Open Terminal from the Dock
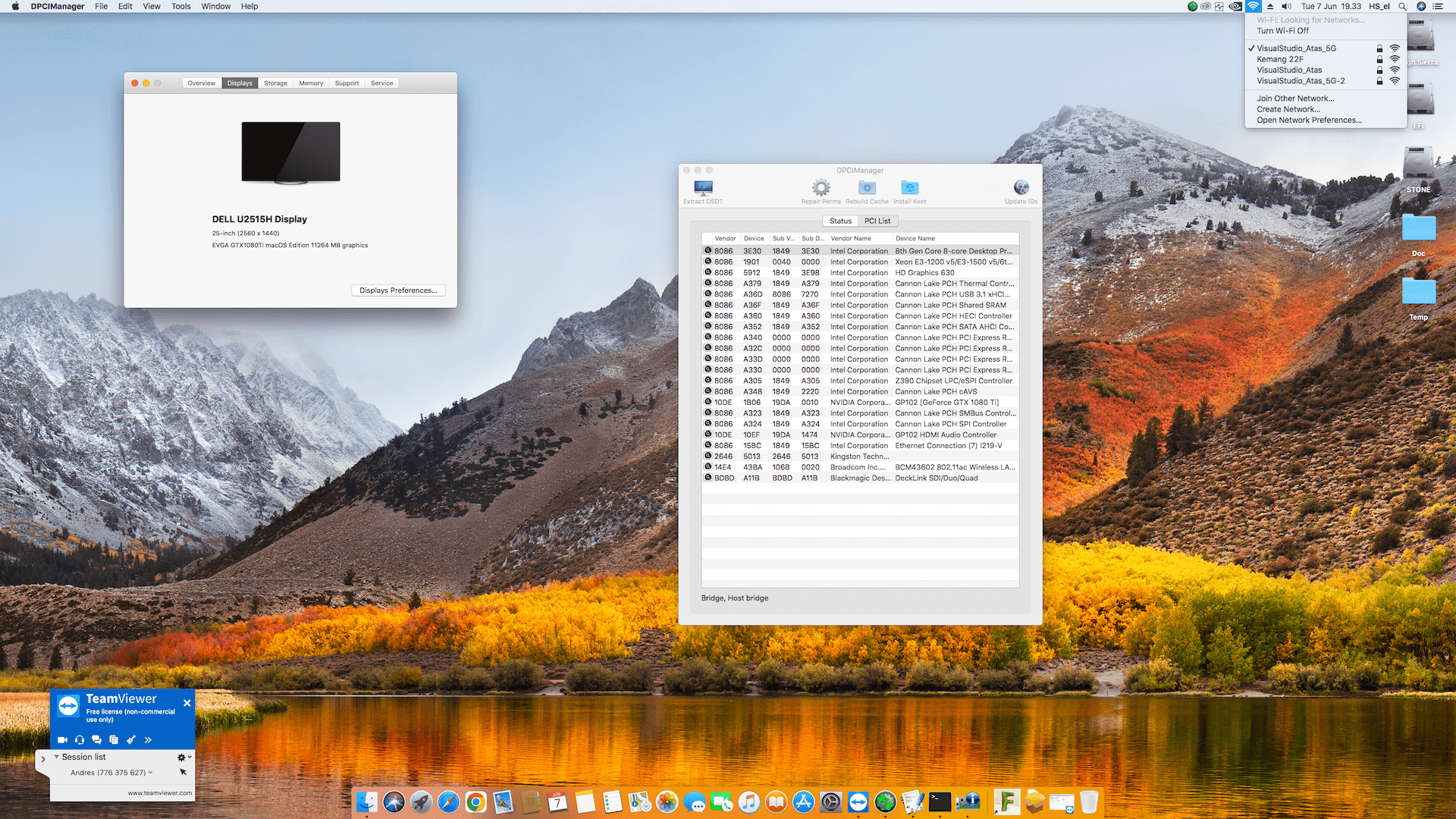This screenshot has height=819, width=1456. click(x=940, y=802)
